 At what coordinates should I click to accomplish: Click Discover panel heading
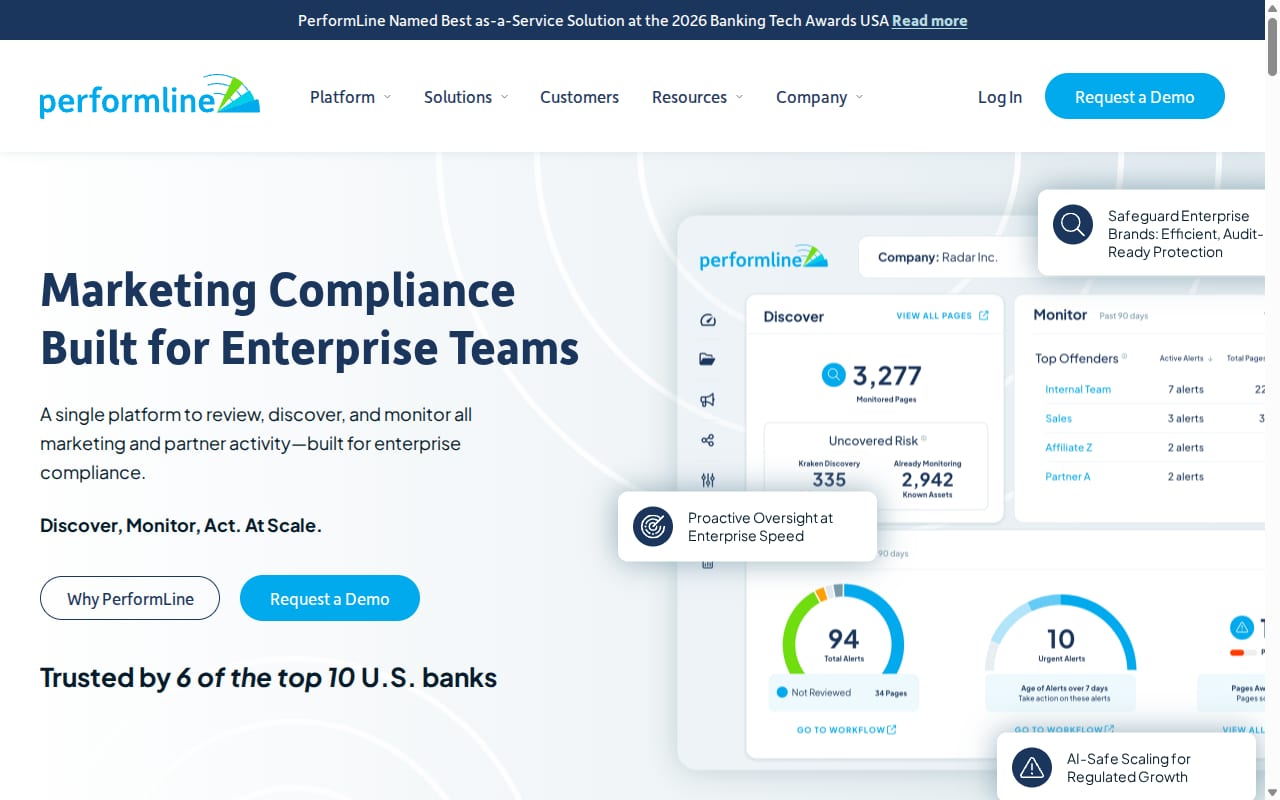pos(794,316)
